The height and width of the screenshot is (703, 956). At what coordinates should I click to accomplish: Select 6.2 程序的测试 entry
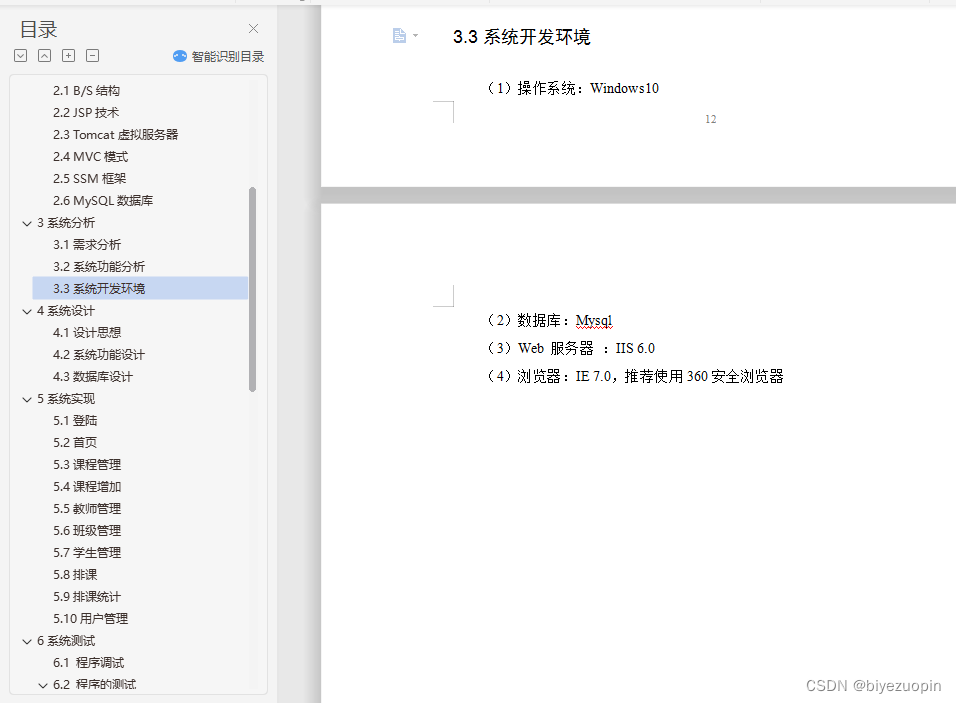pos(95,685)
